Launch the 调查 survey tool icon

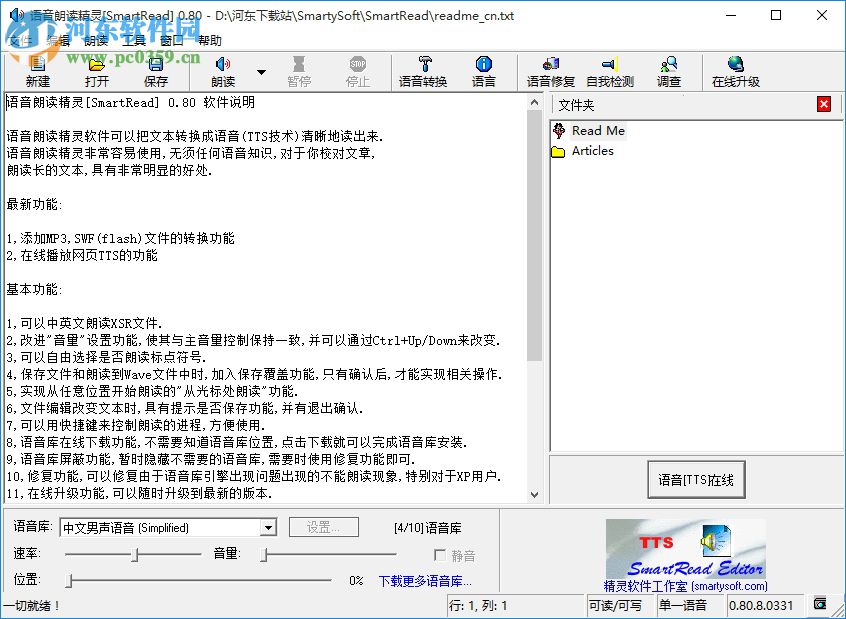pos(668,72)
